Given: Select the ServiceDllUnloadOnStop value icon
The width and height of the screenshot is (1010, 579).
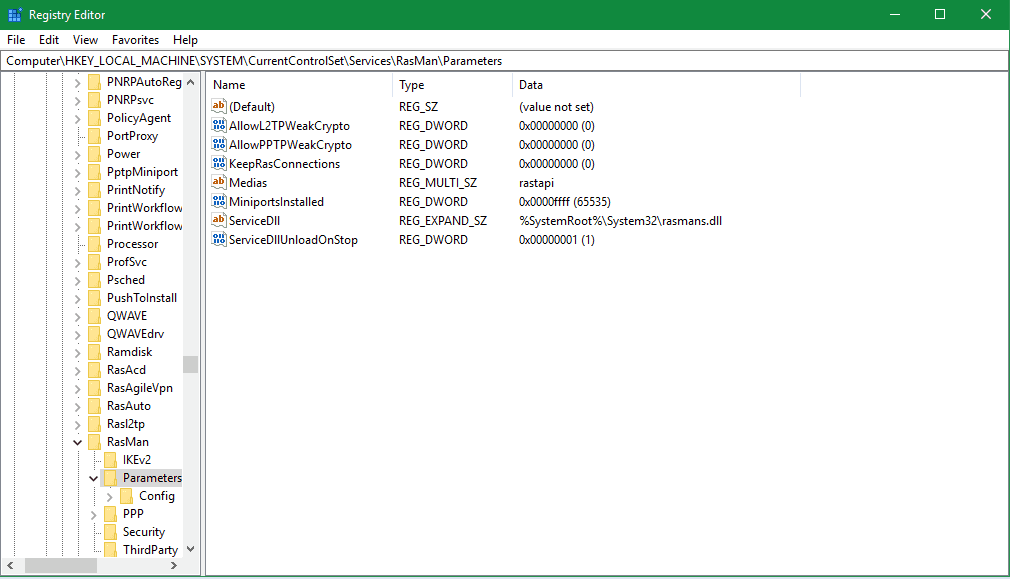Looking at the screenshot, I should click(220, 240).
